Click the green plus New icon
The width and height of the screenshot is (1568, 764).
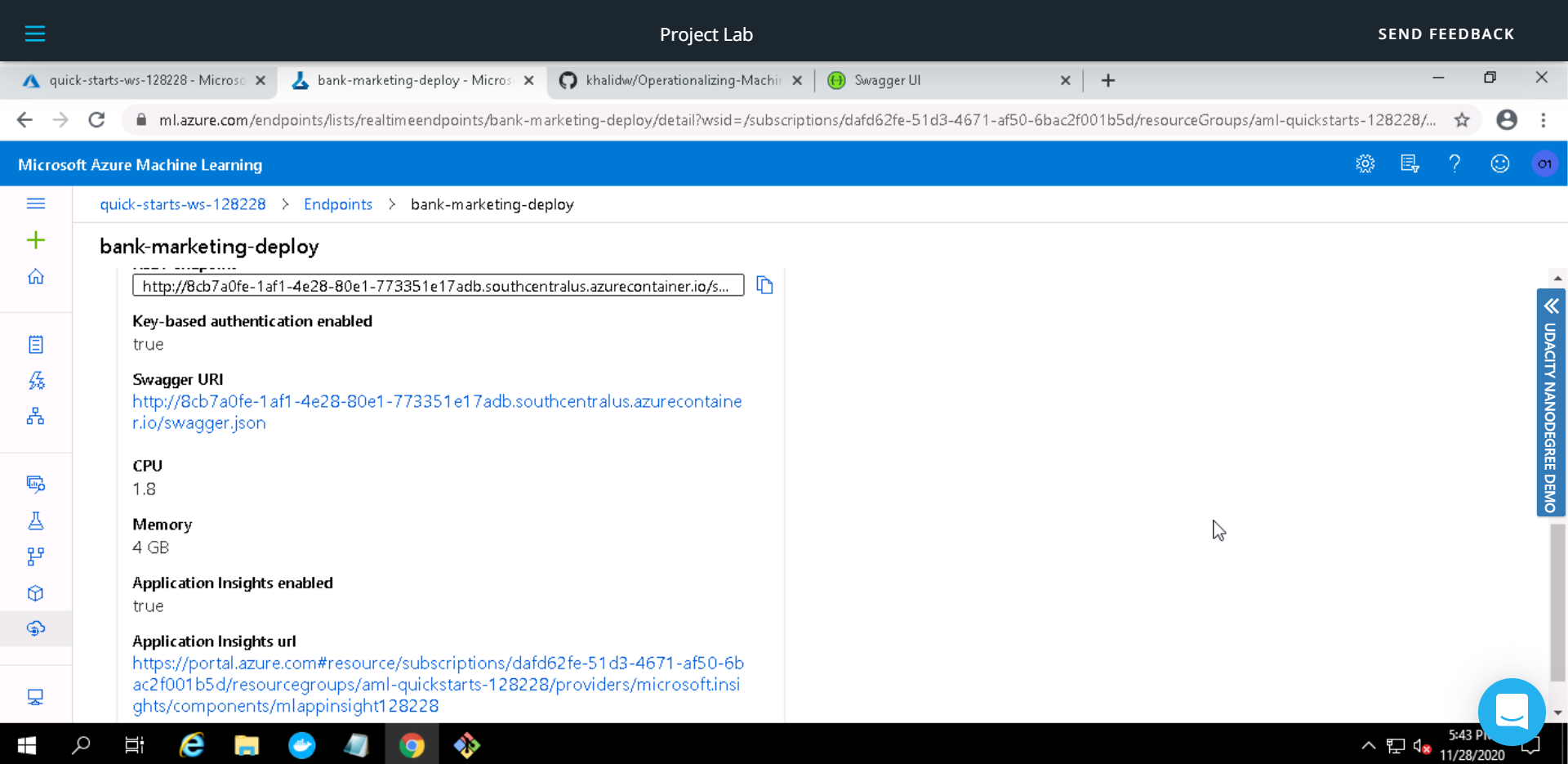click(36, 240)
